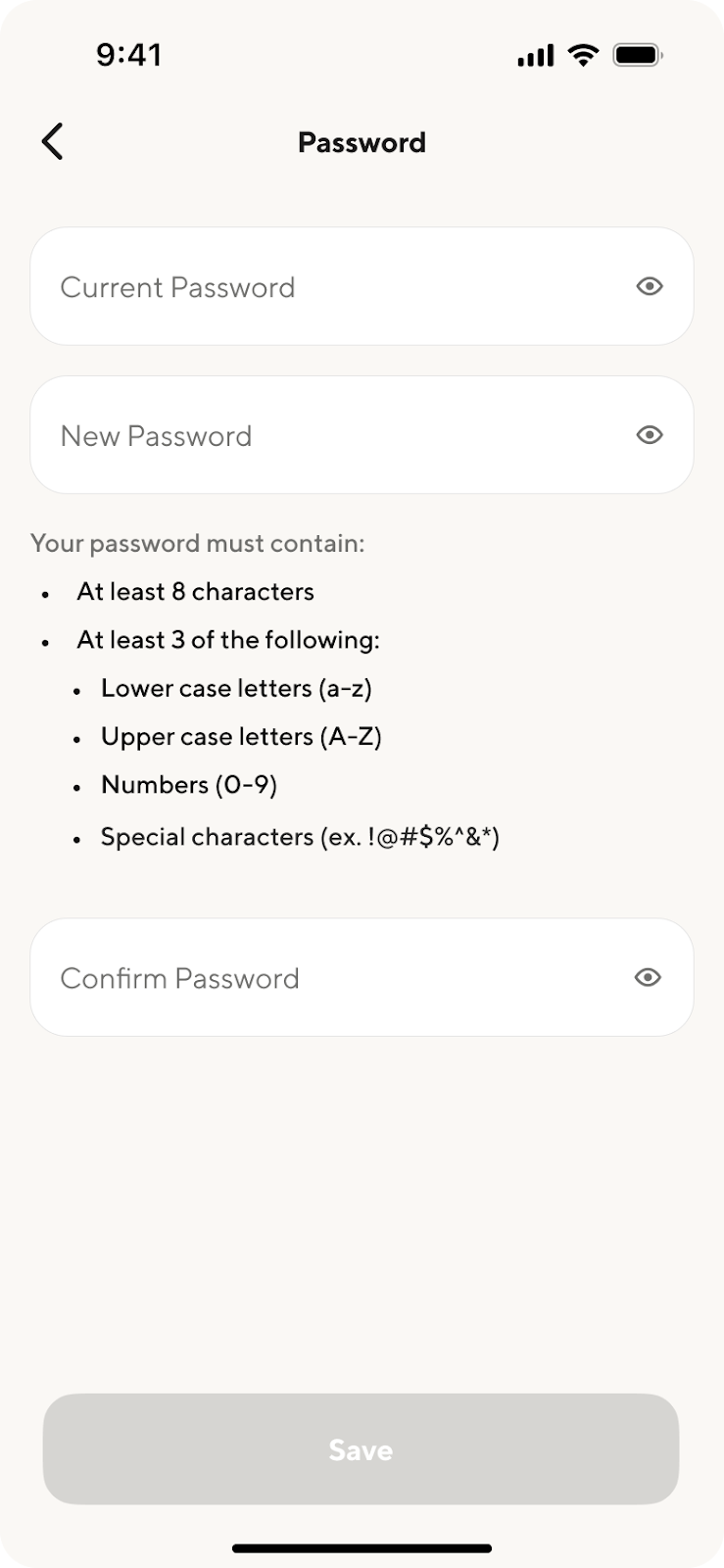
Task: Select the "At least 3 of the following" rule
Action: (228, 640)
